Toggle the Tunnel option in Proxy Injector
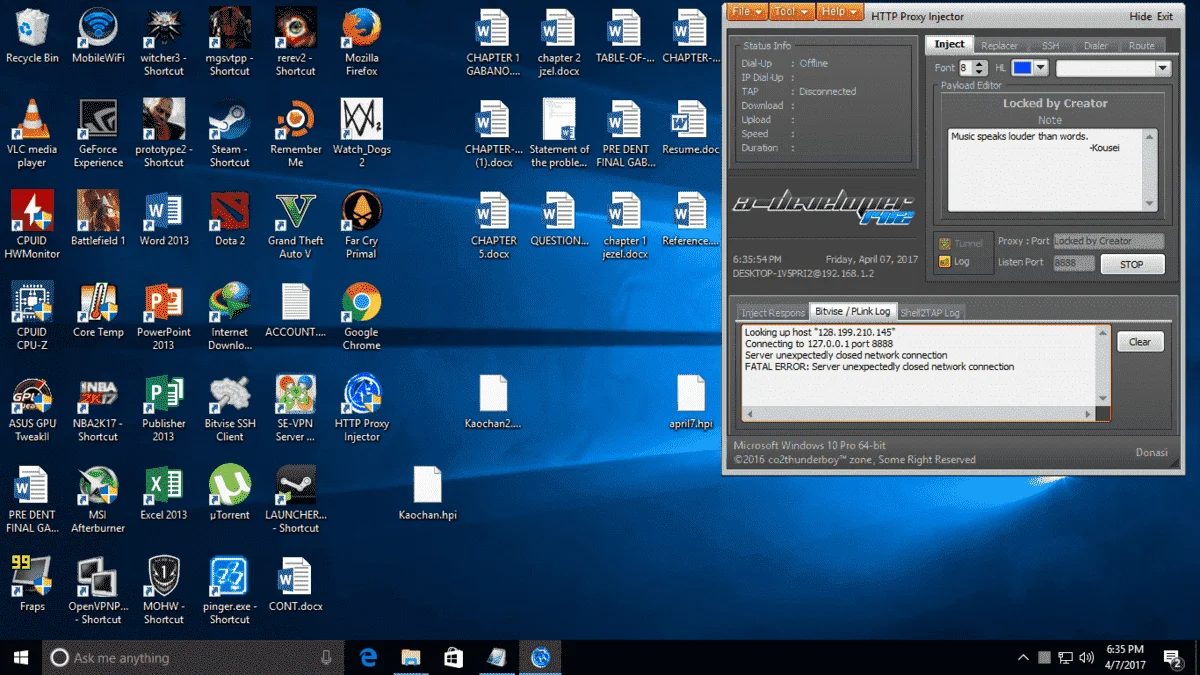The height and width of the screenshot is (675, 1200). click(961, 243)
